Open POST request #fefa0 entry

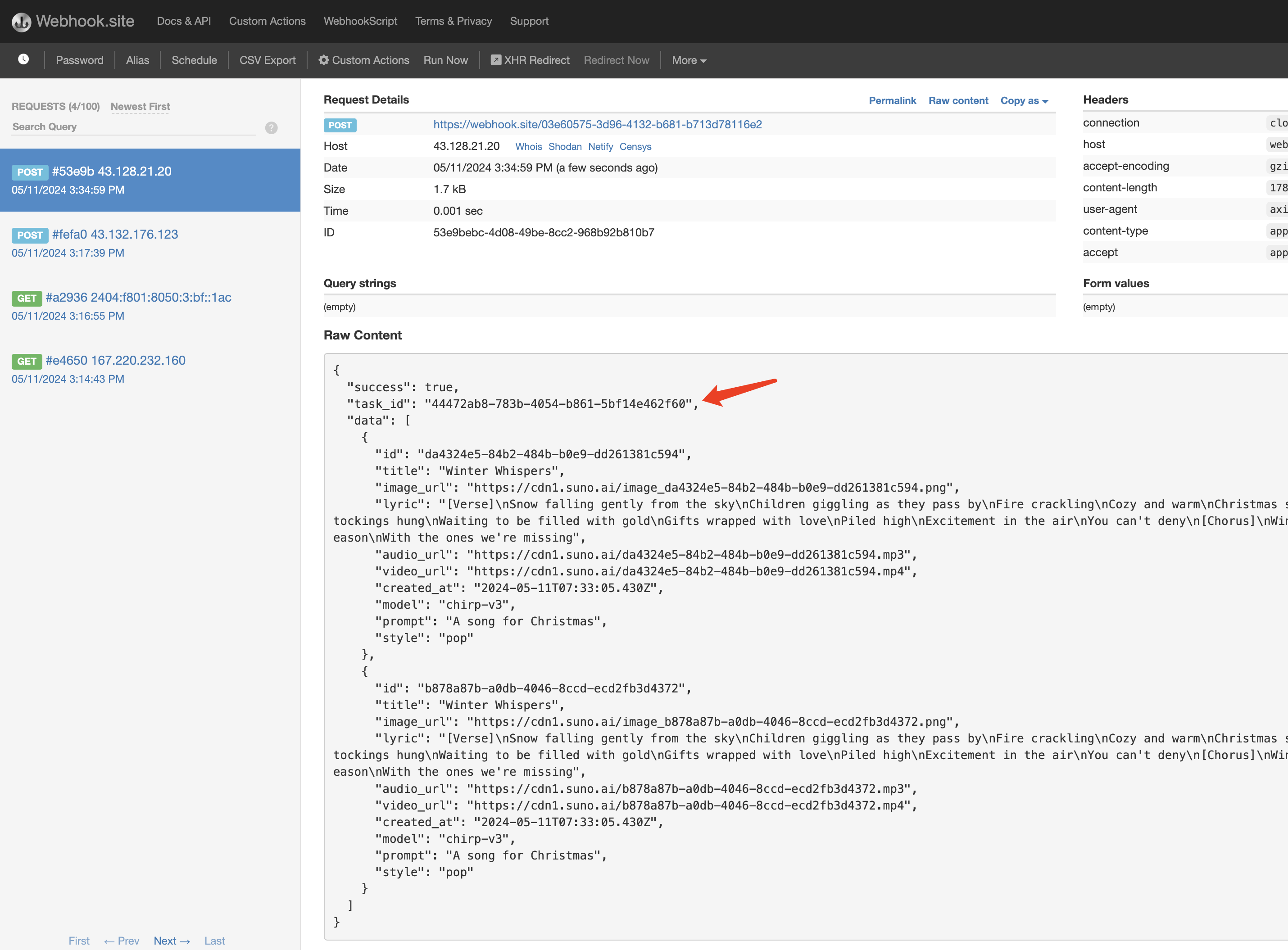coord(114,235)
